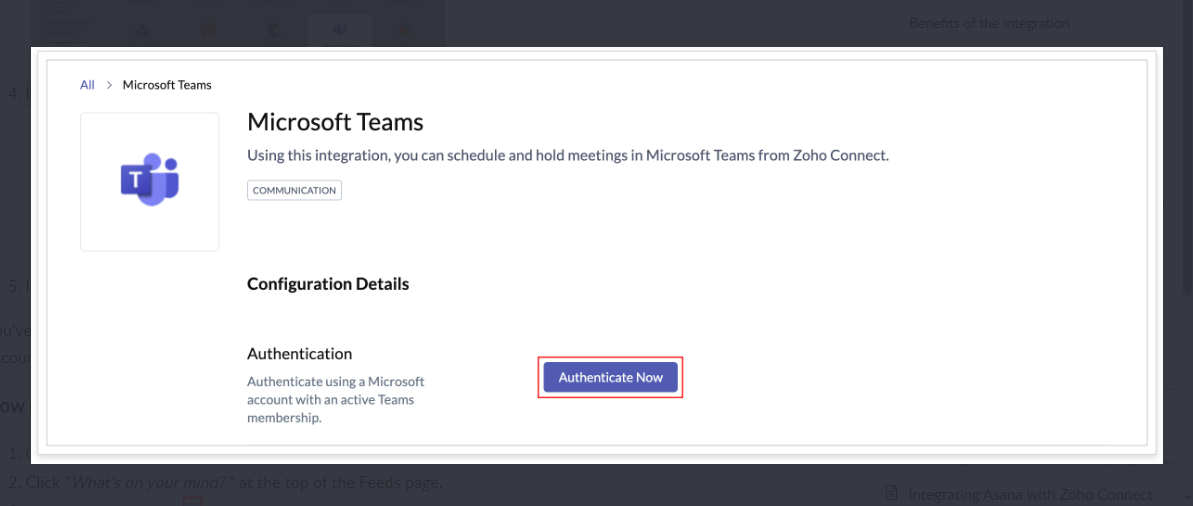Click the Configuration Details heading
This screenshot has height=506, width=1193.
pos(328,284)
